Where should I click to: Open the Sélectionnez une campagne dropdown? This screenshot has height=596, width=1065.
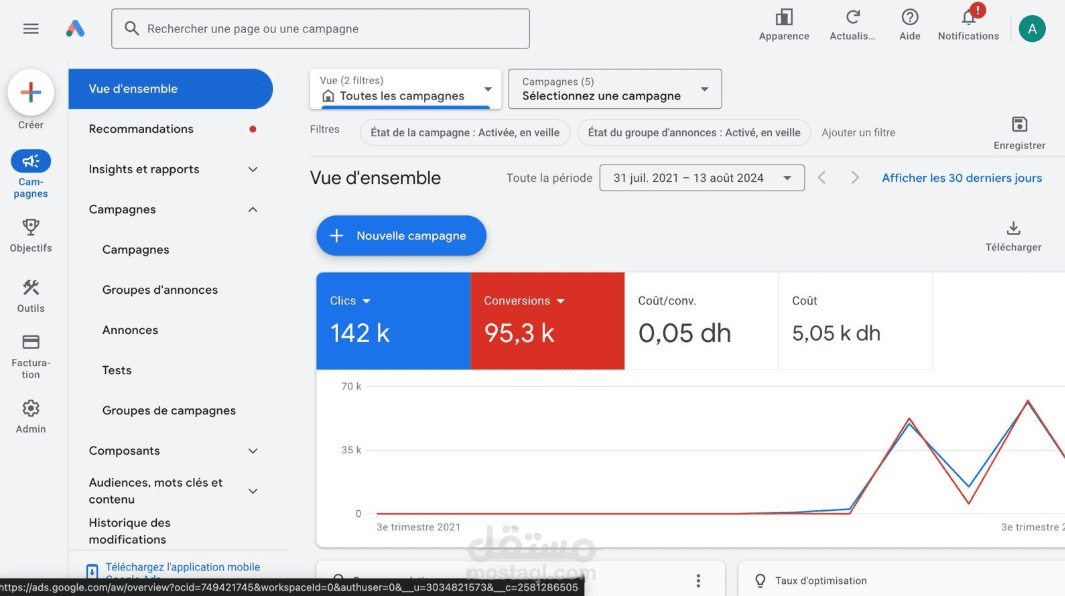point(615,89)
